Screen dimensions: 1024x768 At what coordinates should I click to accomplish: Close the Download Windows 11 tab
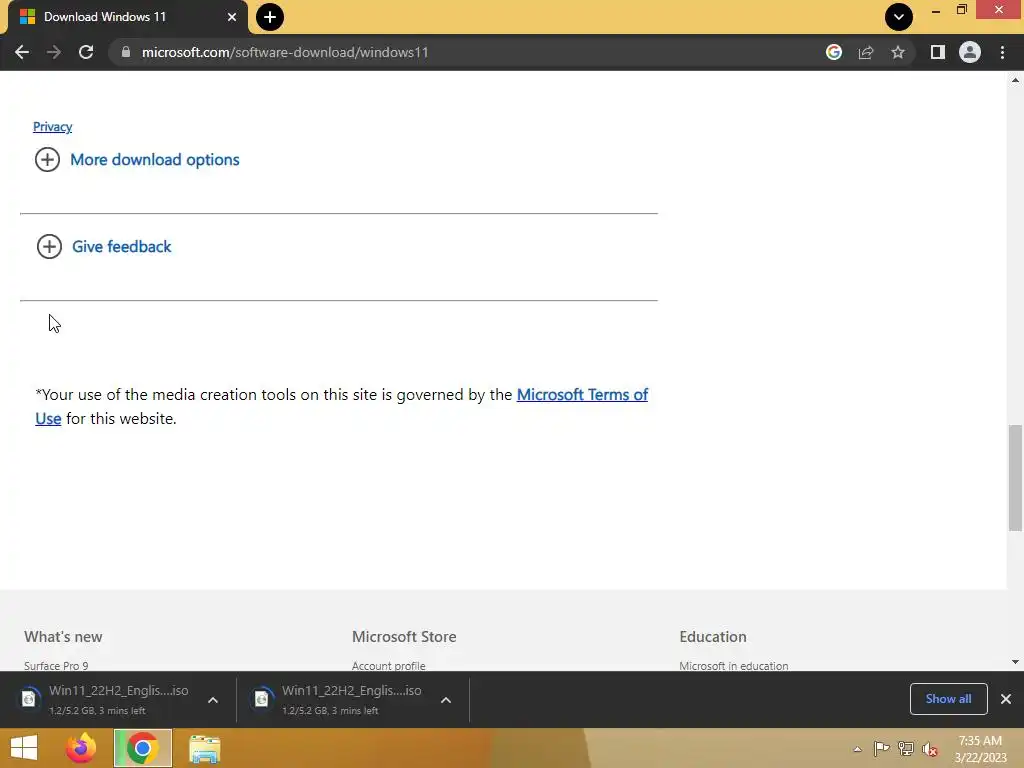click(x=232, y=17)
